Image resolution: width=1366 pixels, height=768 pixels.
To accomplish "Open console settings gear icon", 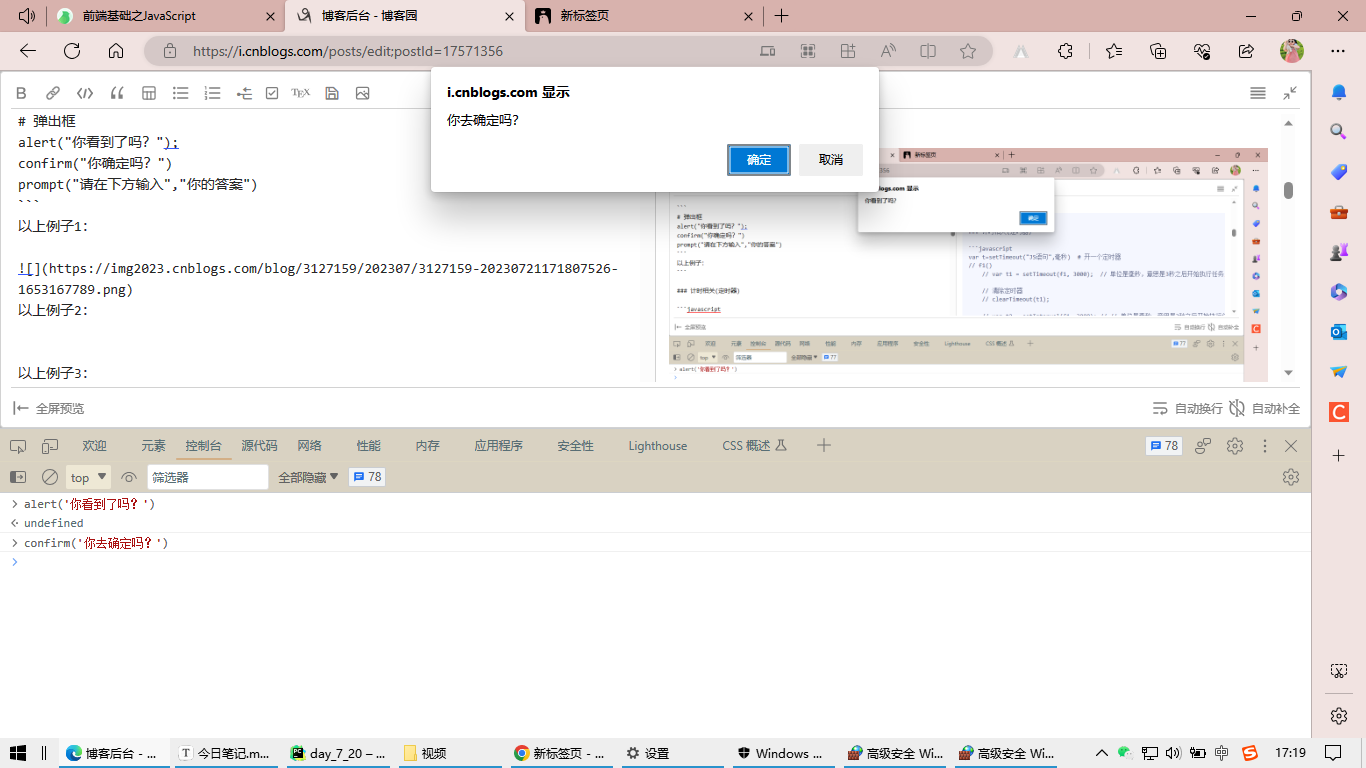I will [1291, 477].
